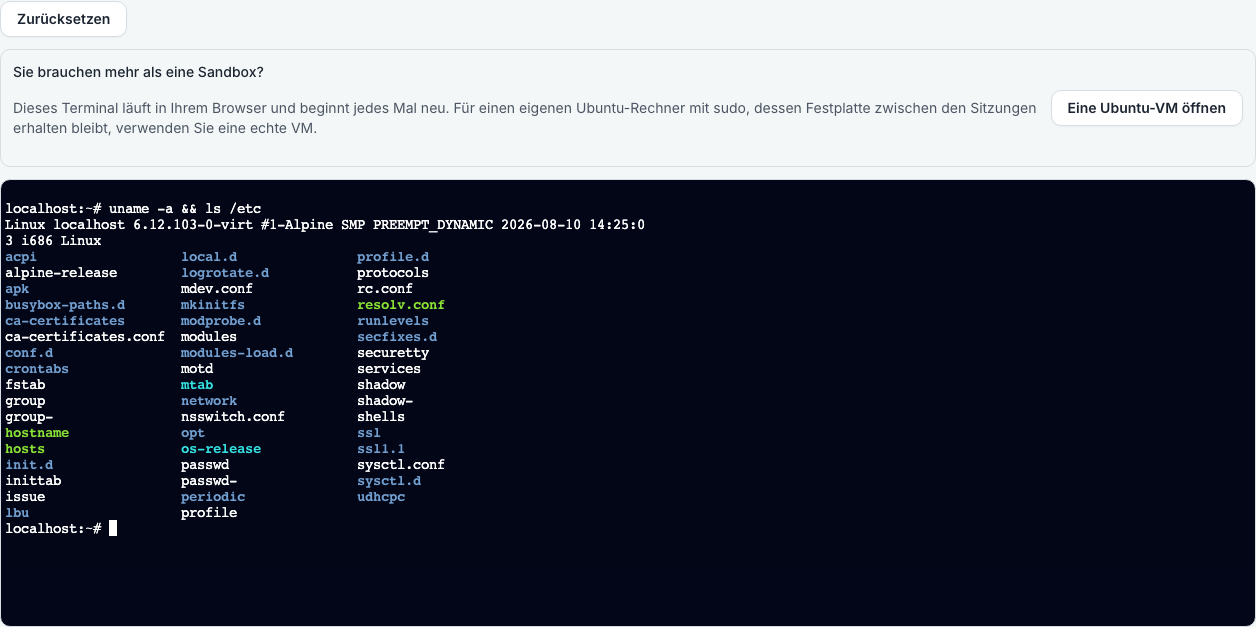The height and width of the screenshot is (627, 1256).
Task: Click the green 'hosts' entry
Action: coord(25,449)
